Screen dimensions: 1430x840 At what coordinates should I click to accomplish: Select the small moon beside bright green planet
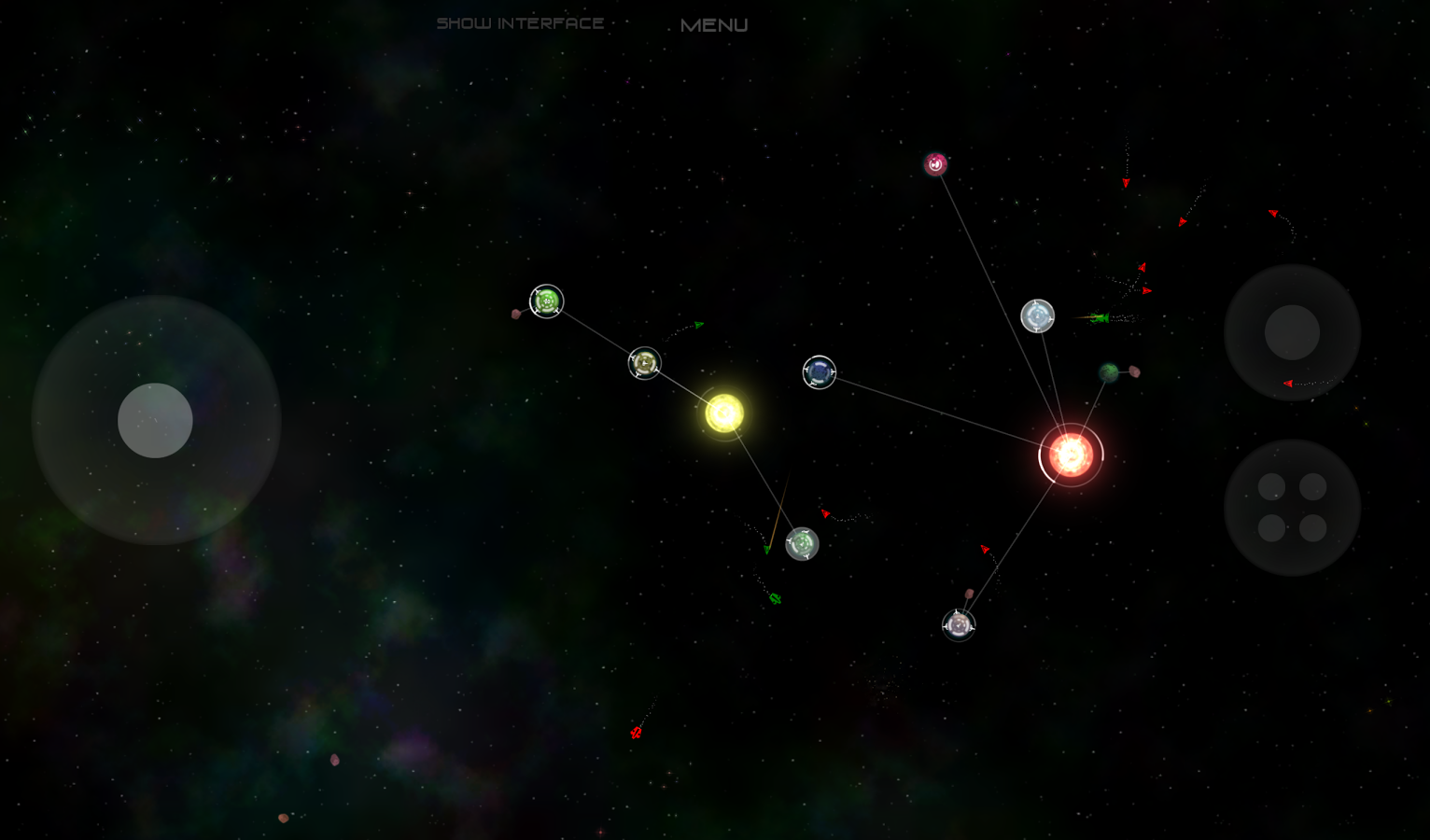tap(516, 314)
